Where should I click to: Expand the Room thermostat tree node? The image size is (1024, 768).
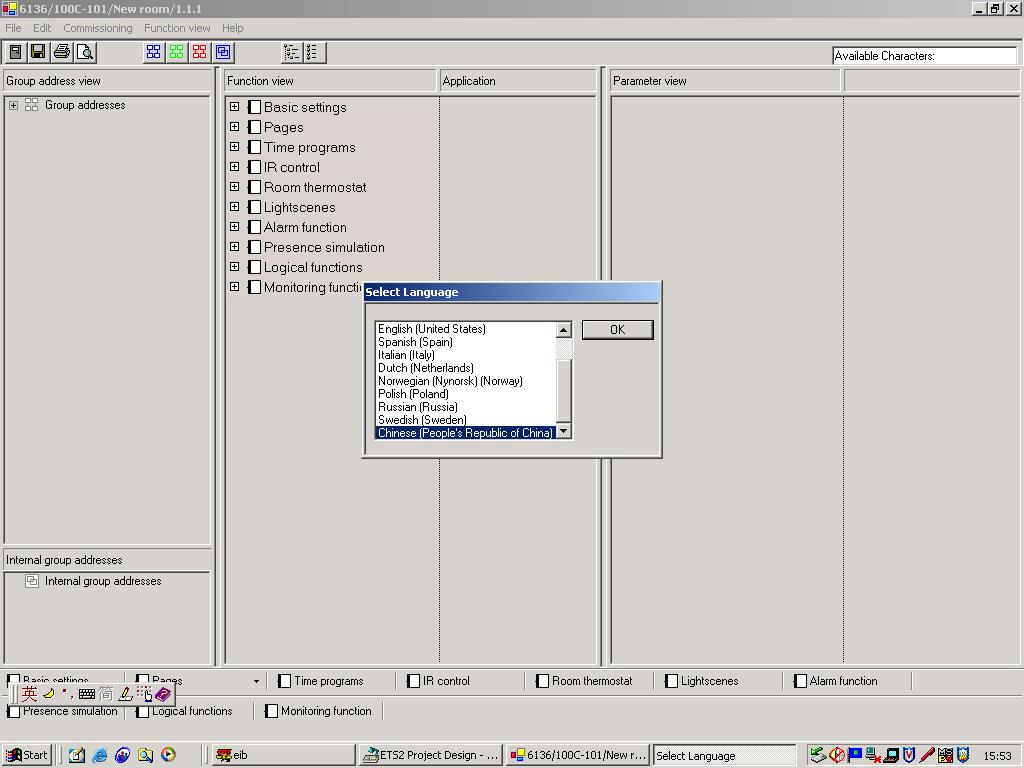[234, 187]
